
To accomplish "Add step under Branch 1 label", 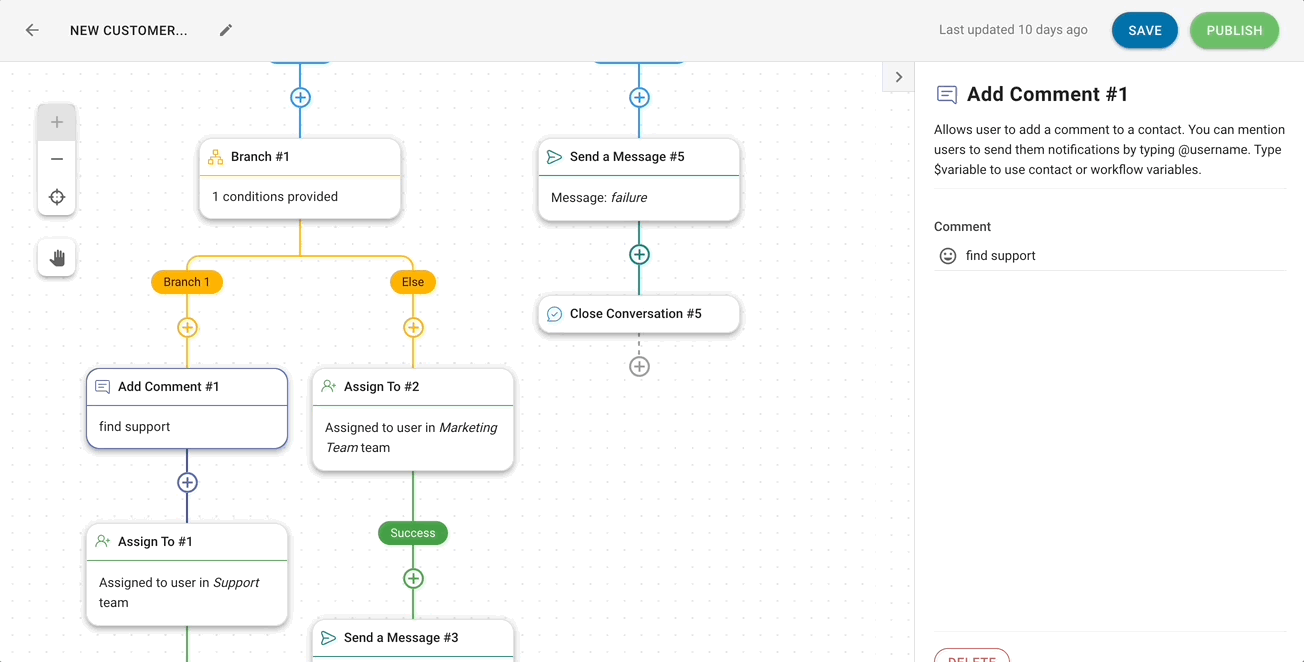I will click(187, 327).
